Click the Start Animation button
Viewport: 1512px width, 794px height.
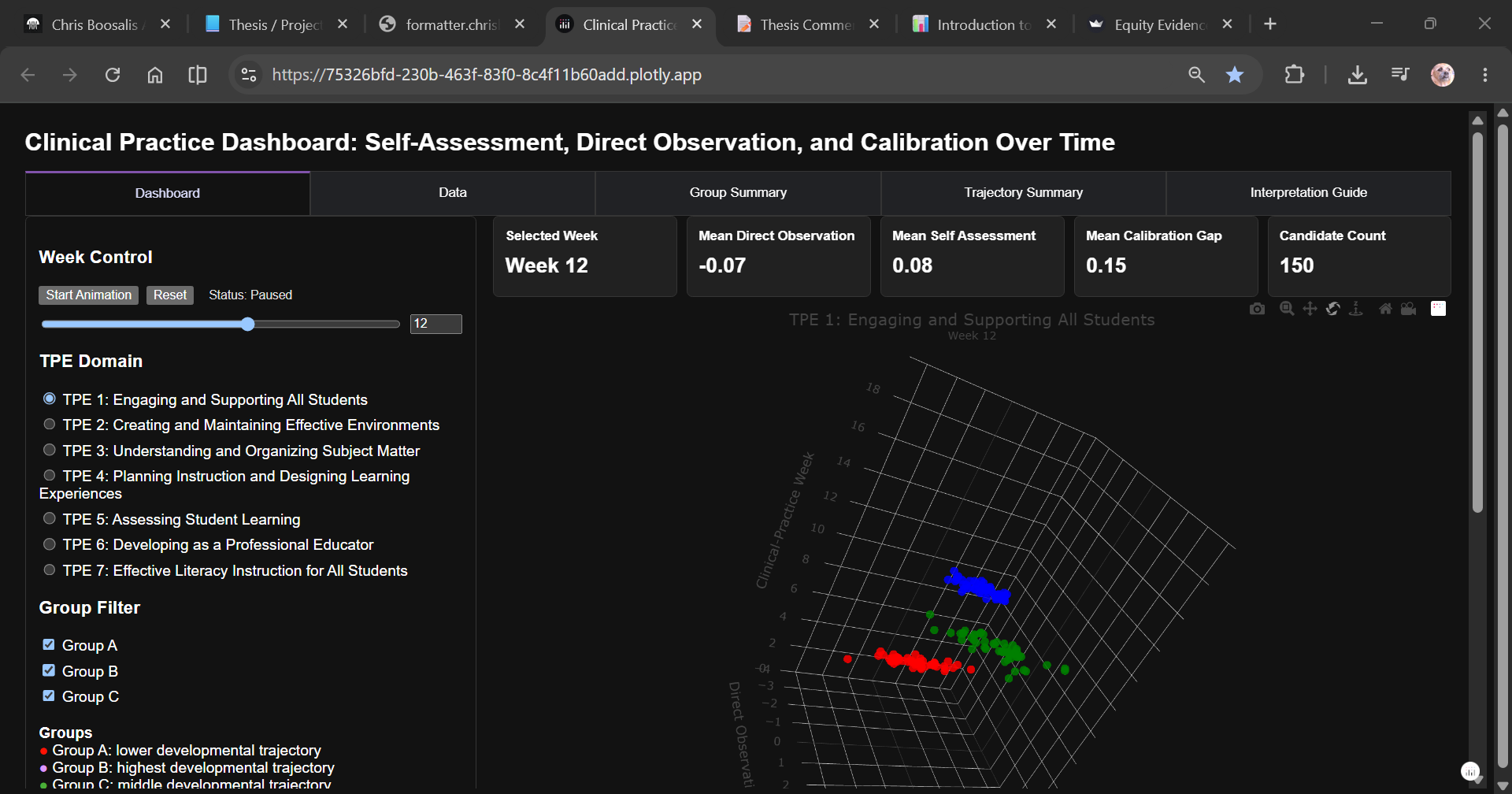point(88,295)
